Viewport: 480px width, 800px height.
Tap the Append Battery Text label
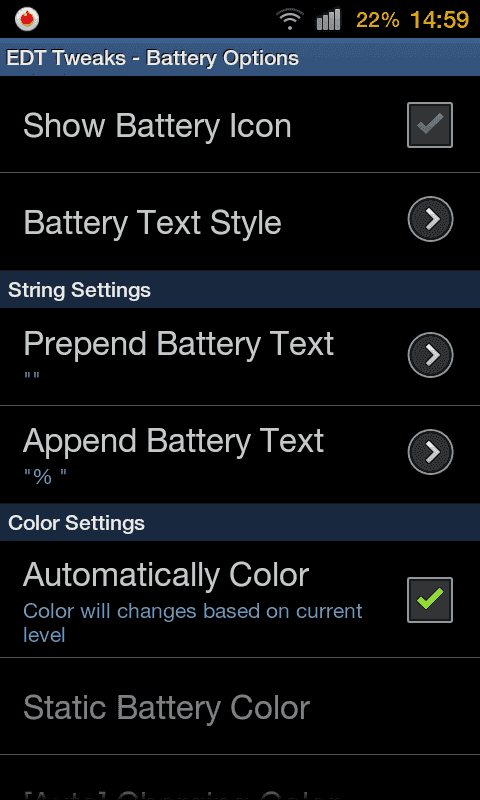tap(173, 441)
